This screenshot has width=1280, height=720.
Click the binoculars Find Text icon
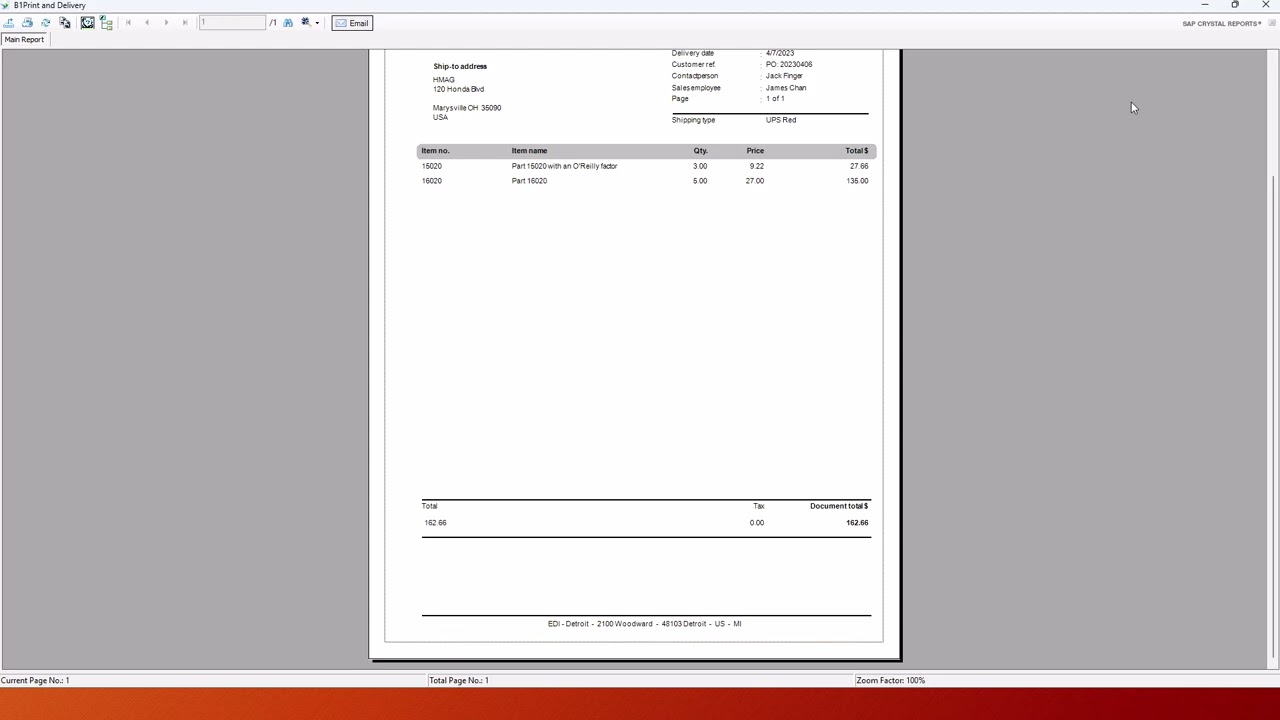click(288, 23)
